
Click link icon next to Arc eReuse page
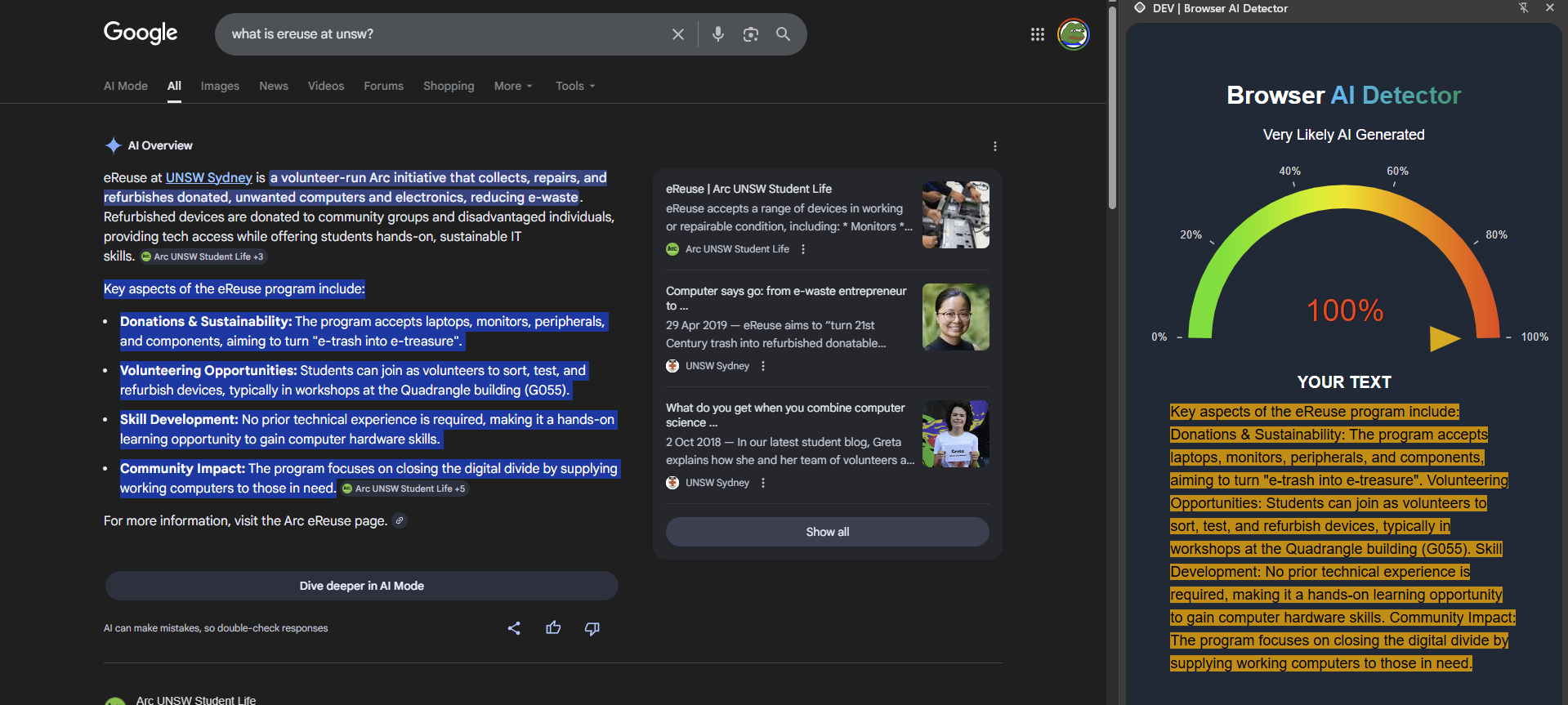400,520
